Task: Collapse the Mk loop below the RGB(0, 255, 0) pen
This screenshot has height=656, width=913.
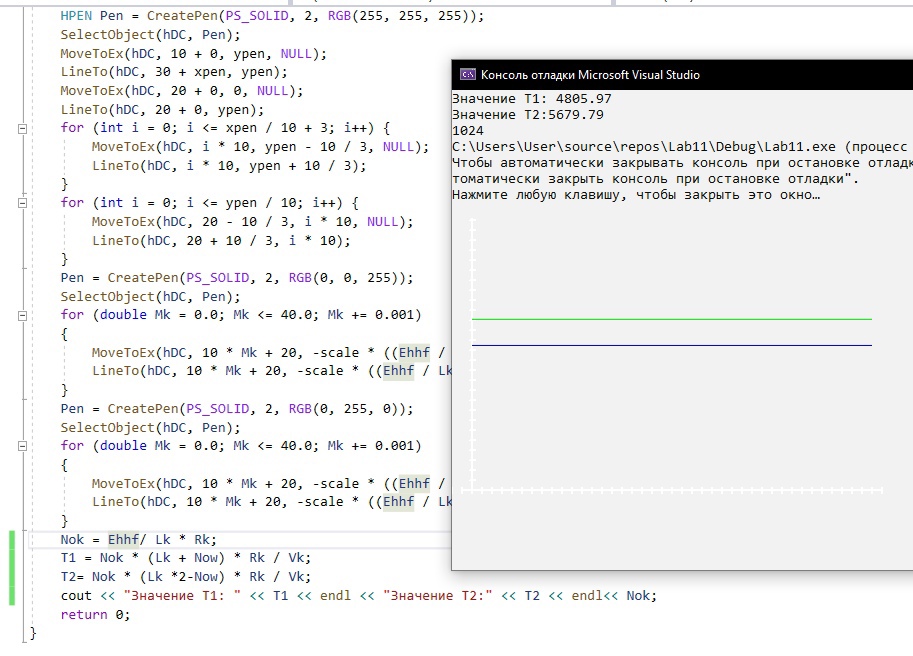Action: (x=23, y=446)
